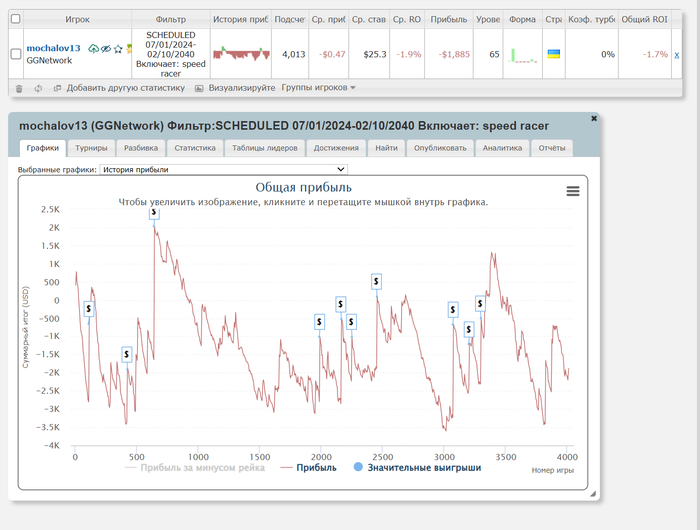Click the mochalov13 player name link
Screen dimensions: 700x530
[54, 48]
